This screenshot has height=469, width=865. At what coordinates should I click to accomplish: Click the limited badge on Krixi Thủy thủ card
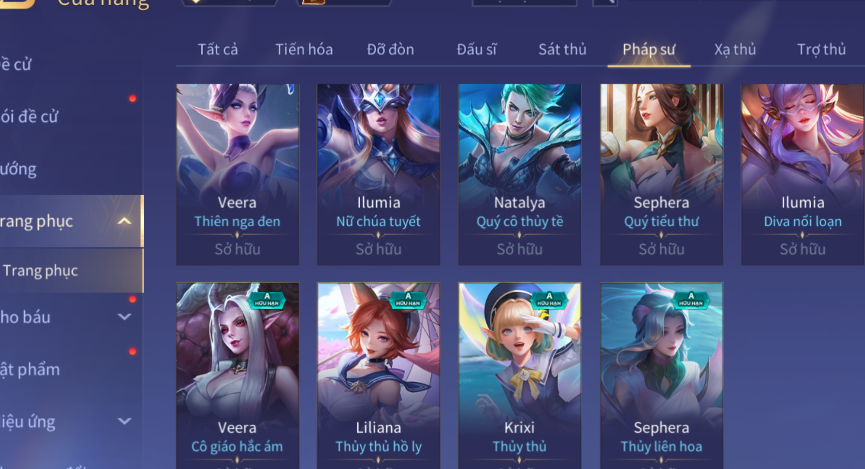549,300
